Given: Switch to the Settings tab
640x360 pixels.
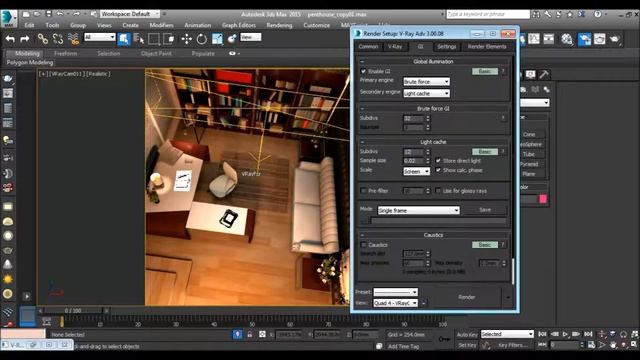Looking at the screenshot, I should click(447, 47).
